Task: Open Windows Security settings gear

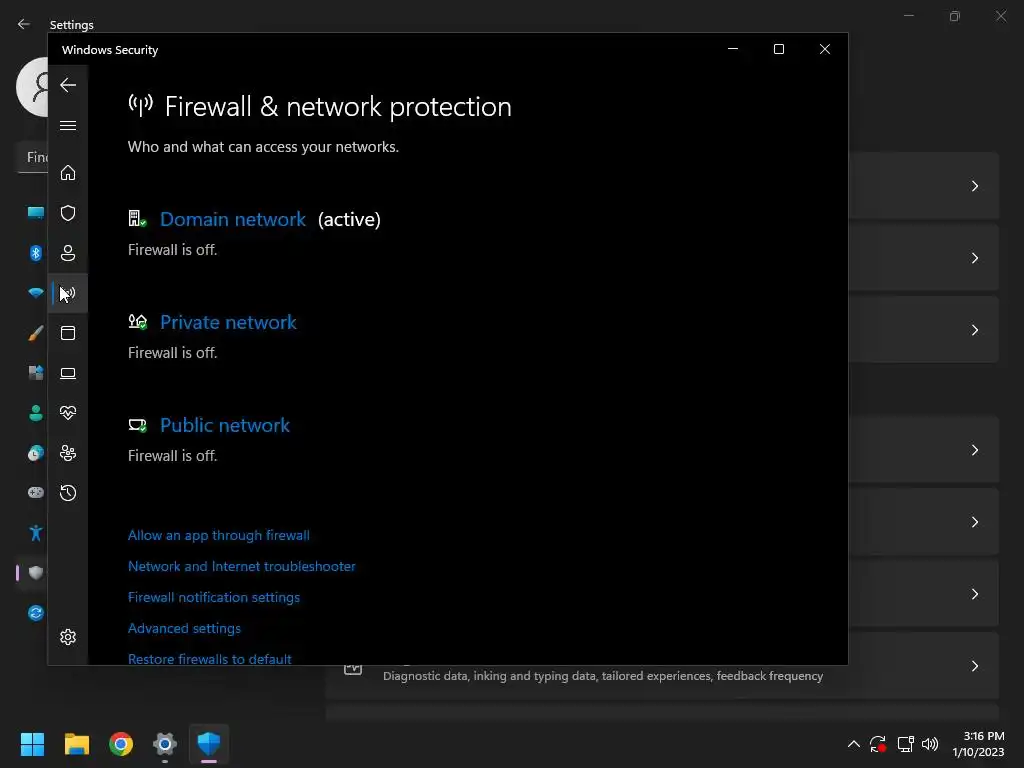Action: [x=68, y=637]
